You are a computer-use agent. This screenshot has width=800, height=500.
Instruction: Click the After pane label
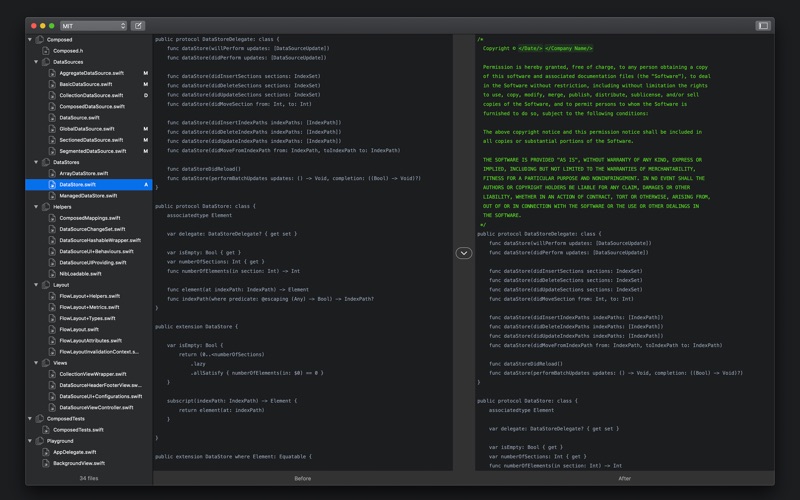point(624,479)
